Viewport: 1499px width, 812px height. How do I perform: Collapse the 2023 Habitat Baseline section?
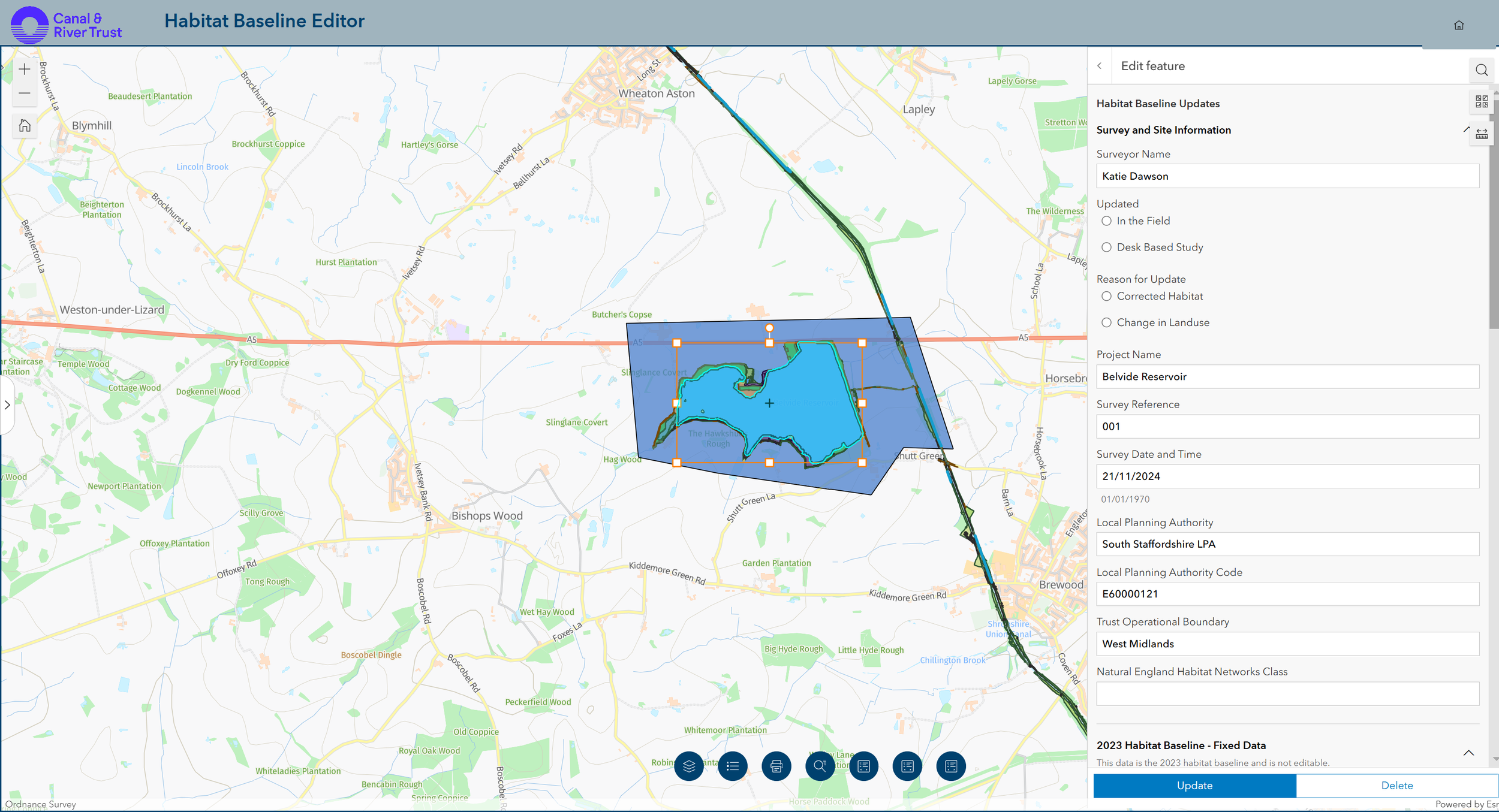click(1468, 753)
